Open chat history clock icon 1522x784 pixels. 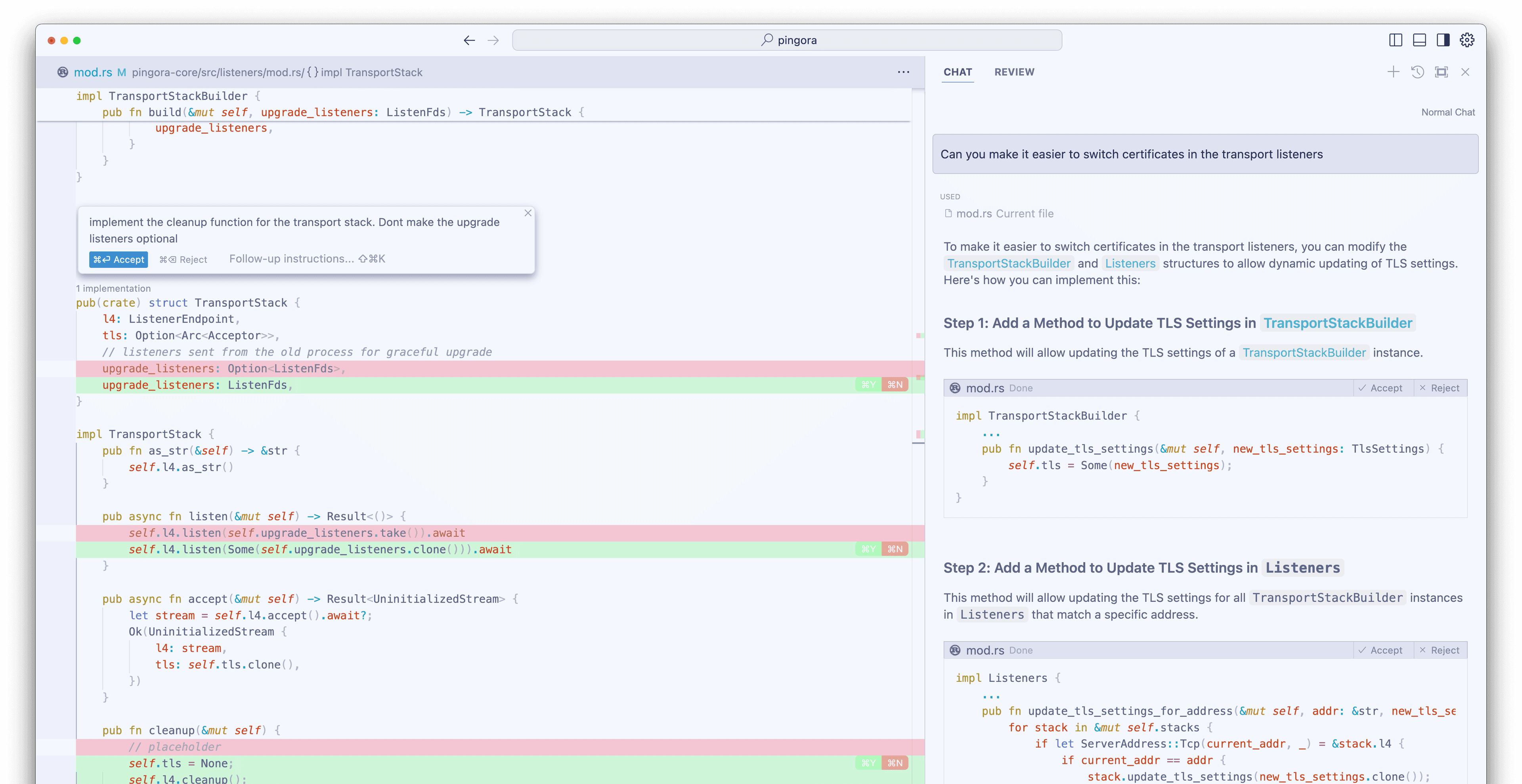click(1417, 72)
